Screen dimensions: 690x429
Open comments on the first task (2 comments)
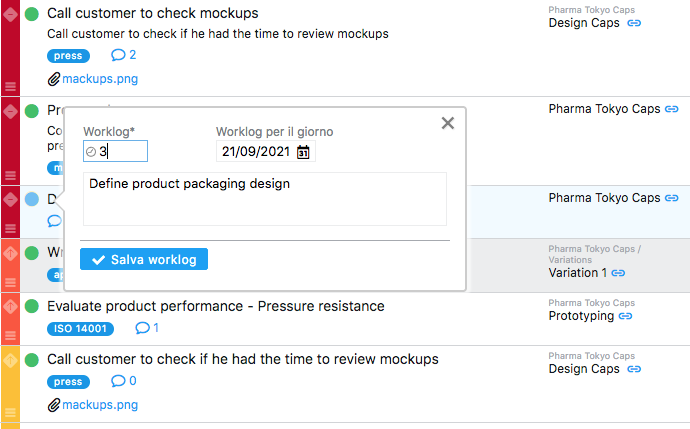[x=123, y=55]
